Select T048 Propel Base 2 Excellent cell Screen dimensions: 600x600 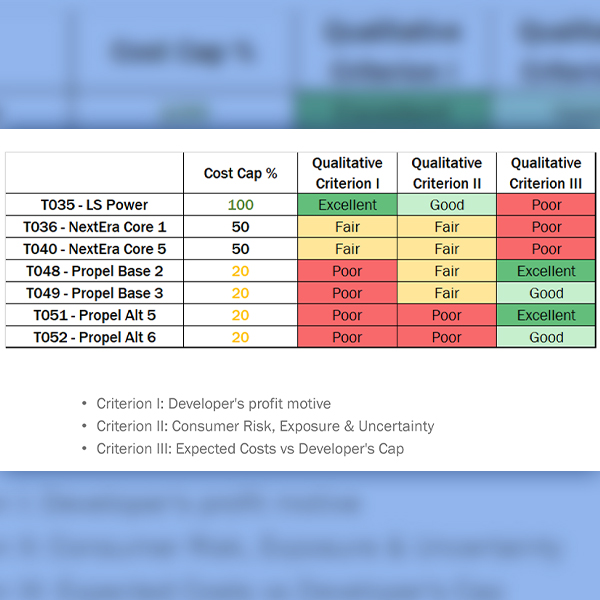[x=546, y=271]
